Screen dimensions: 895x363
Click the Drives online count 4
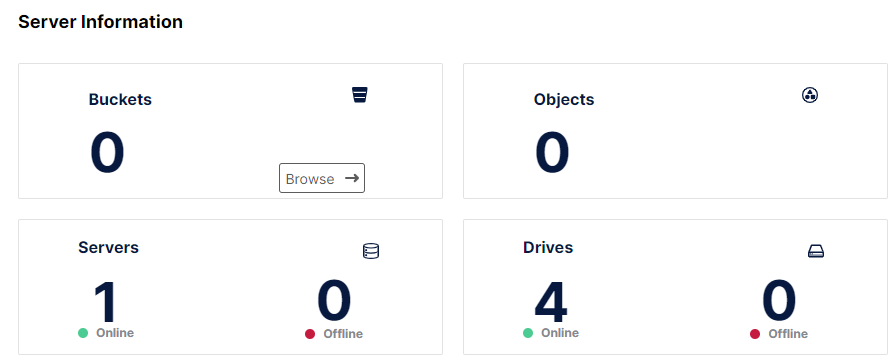[x=551, y=302]
